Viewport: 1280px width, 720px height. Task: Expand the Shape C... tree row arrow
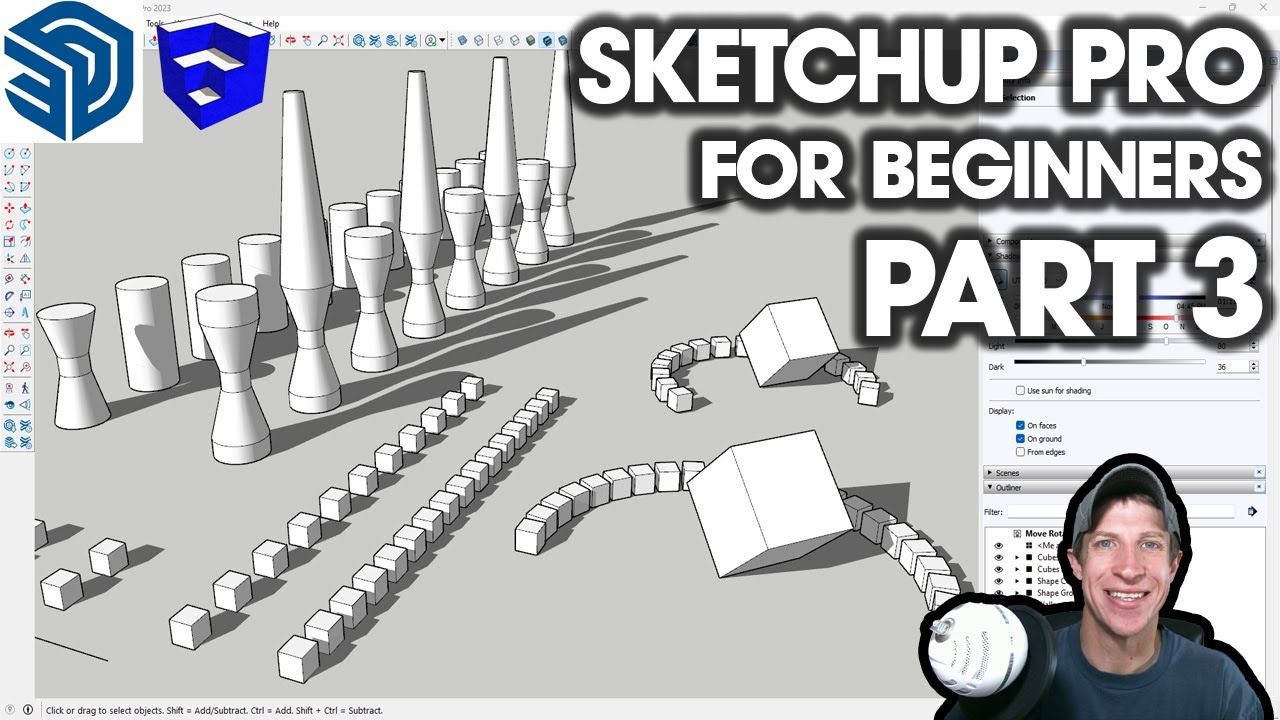pos(1017,581)
